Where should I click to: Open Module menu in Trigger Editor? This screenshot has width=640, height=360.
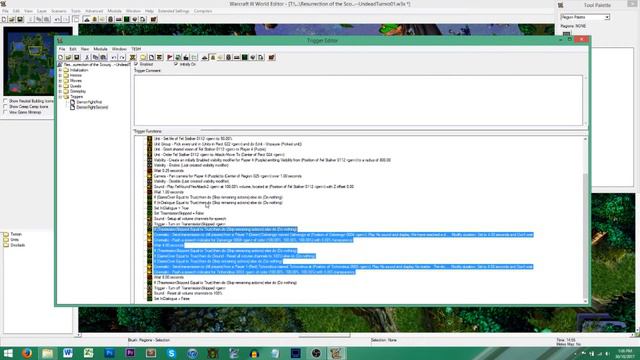tap(100, 49)
